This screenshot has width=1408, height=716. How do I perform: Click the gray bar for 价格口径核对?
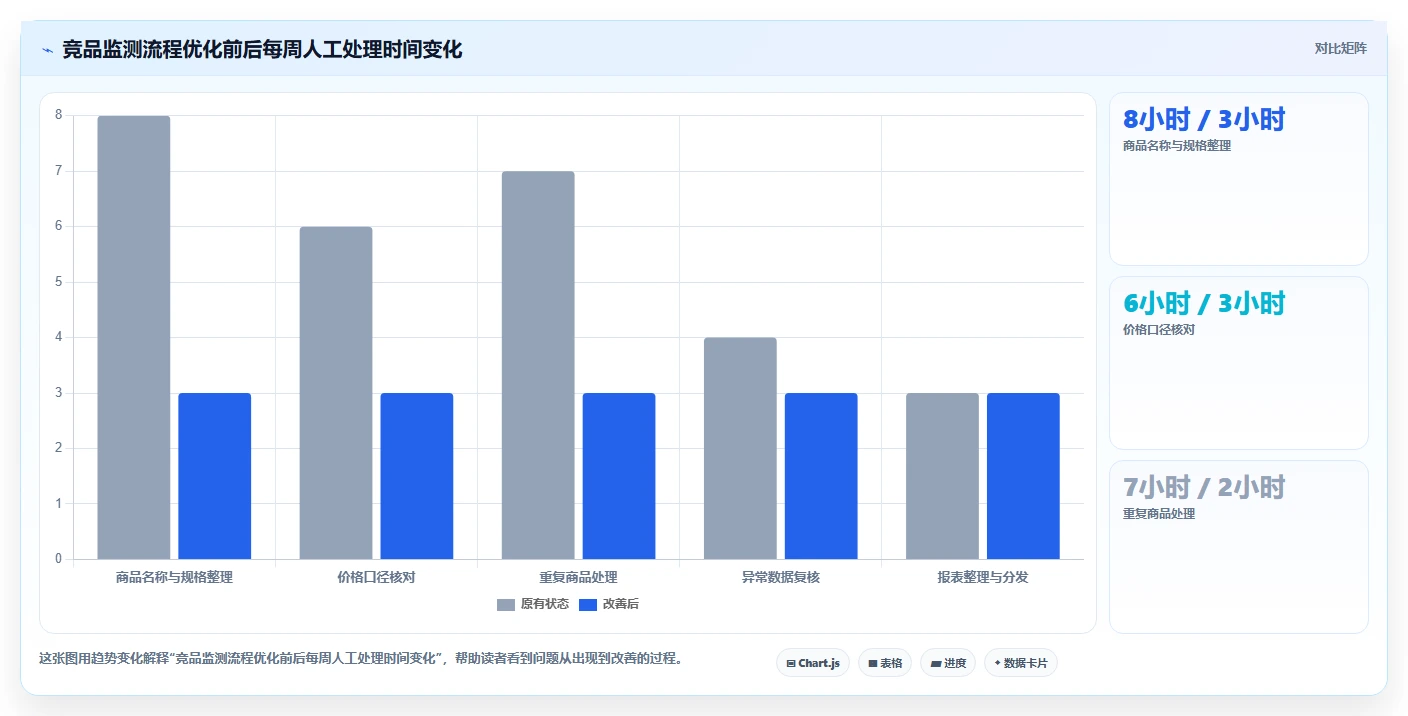tap(336, 393)
